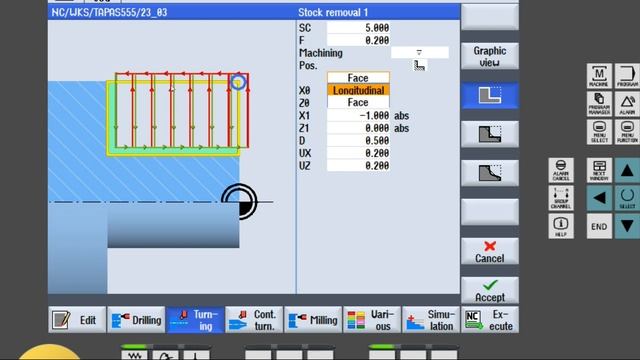Click the cursor down arrow key
Image resolution: width=640 pixels, height=360 pixels.
click(x=627, y=226)
